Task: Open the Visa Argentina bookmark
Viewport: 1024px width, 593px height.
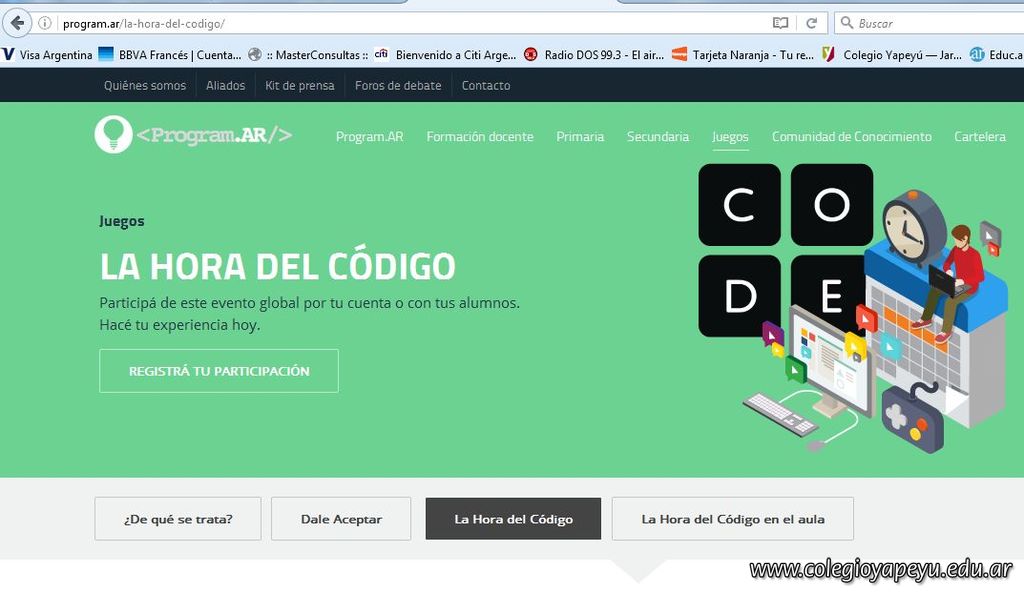Action: point(48,55)
